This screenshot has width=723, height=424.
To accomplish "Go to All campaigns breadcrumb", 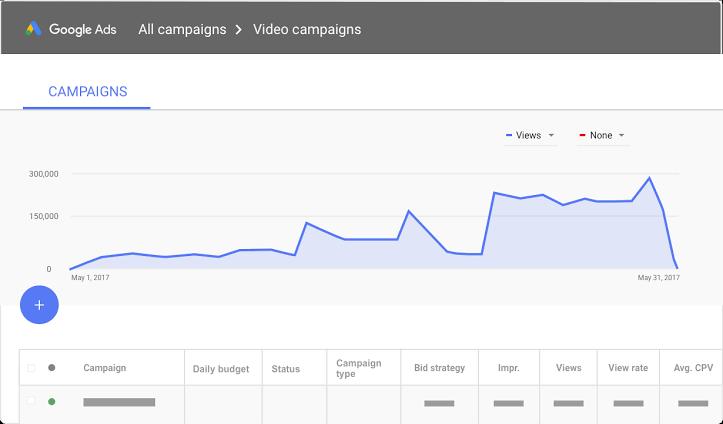I will [182, 29].
